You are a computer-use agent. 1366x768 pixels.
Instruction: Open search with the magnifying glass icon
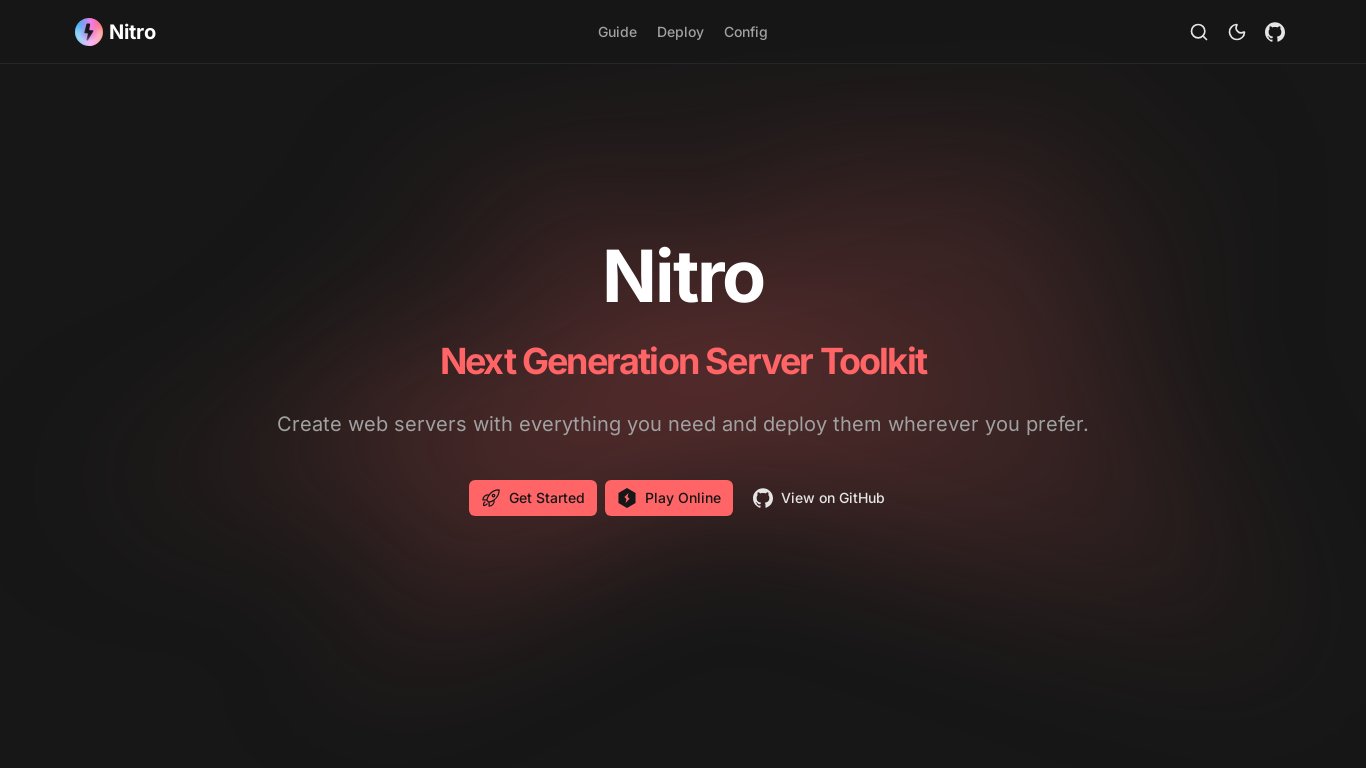[x=1199, y=32]
